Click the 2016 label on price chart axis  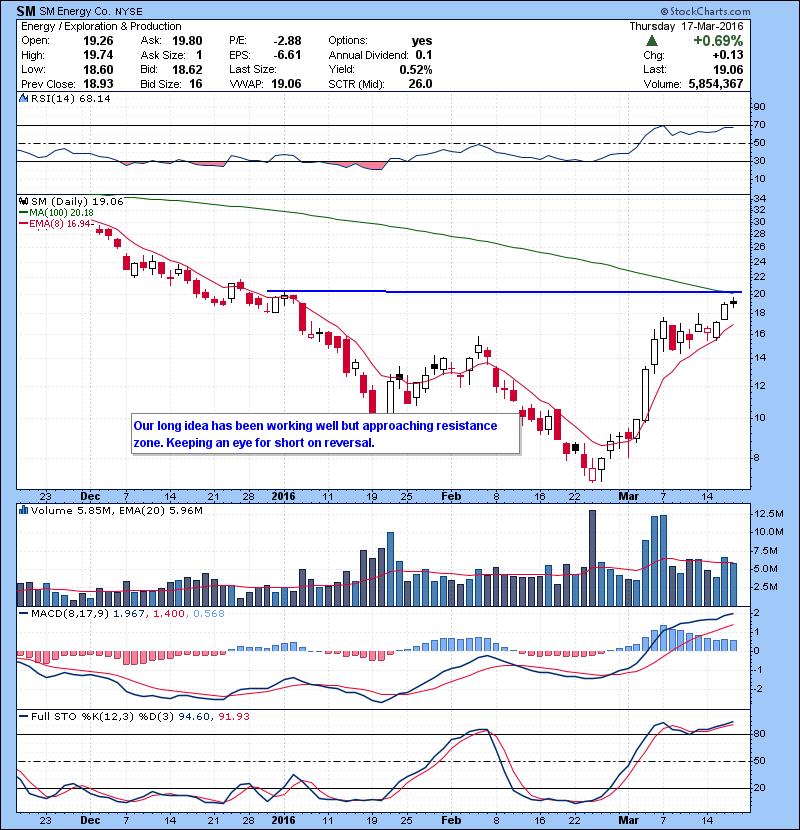click(283, 496)
